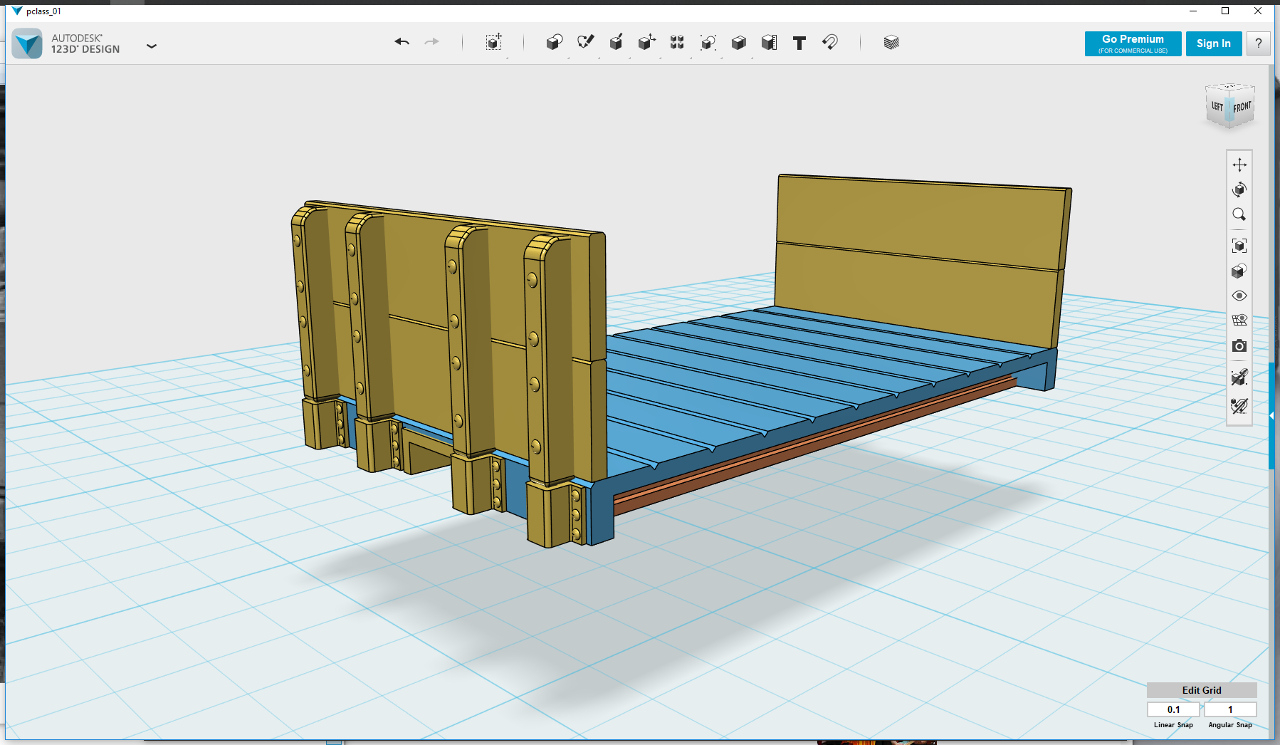Open the Pattern tool menu
1280x745 pixels.
click(677, 42)
